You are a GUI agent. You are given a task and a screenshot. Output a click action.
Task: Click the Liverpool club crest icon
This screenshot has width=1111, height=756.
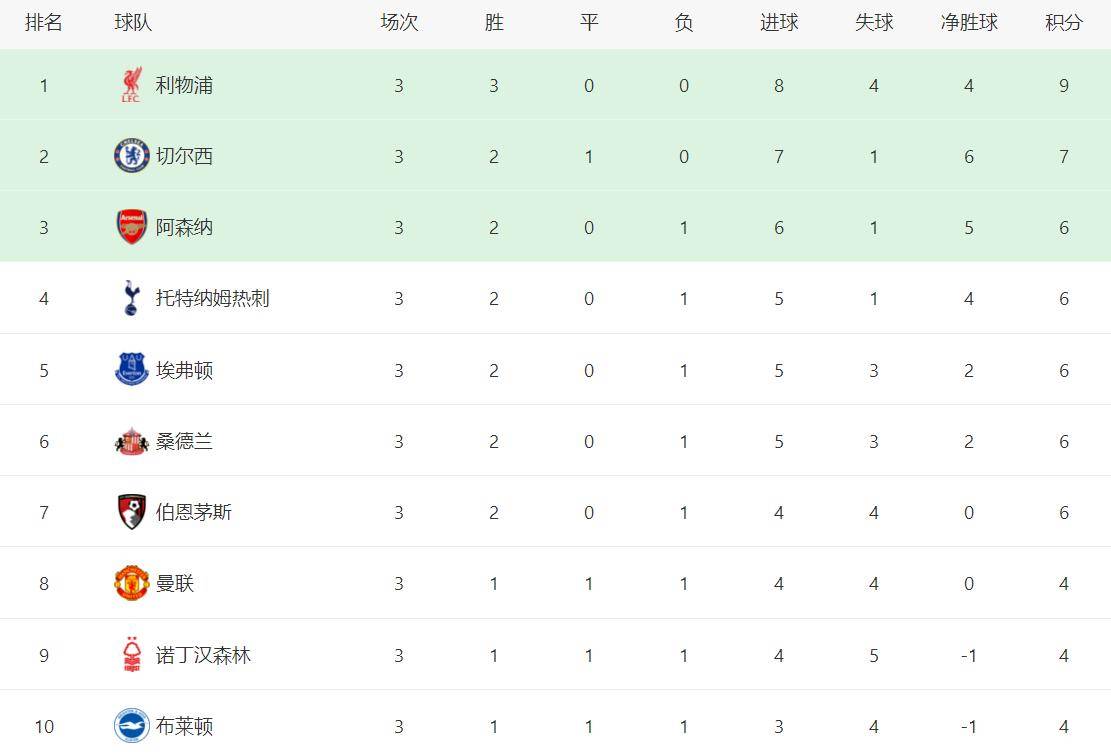131,85
